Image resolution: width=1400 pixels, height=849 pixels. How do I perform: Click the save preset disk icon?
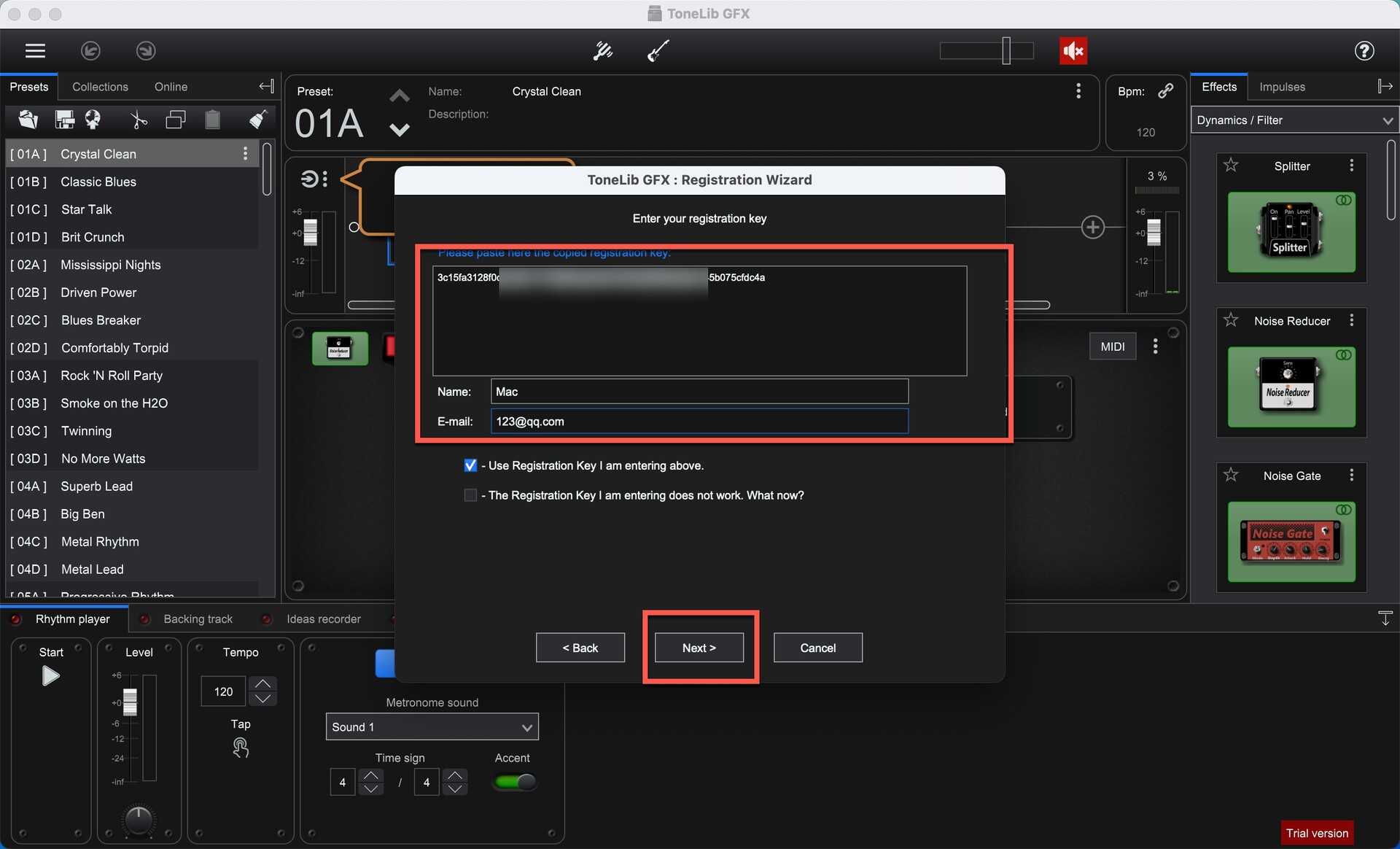(x=65, y=120)
